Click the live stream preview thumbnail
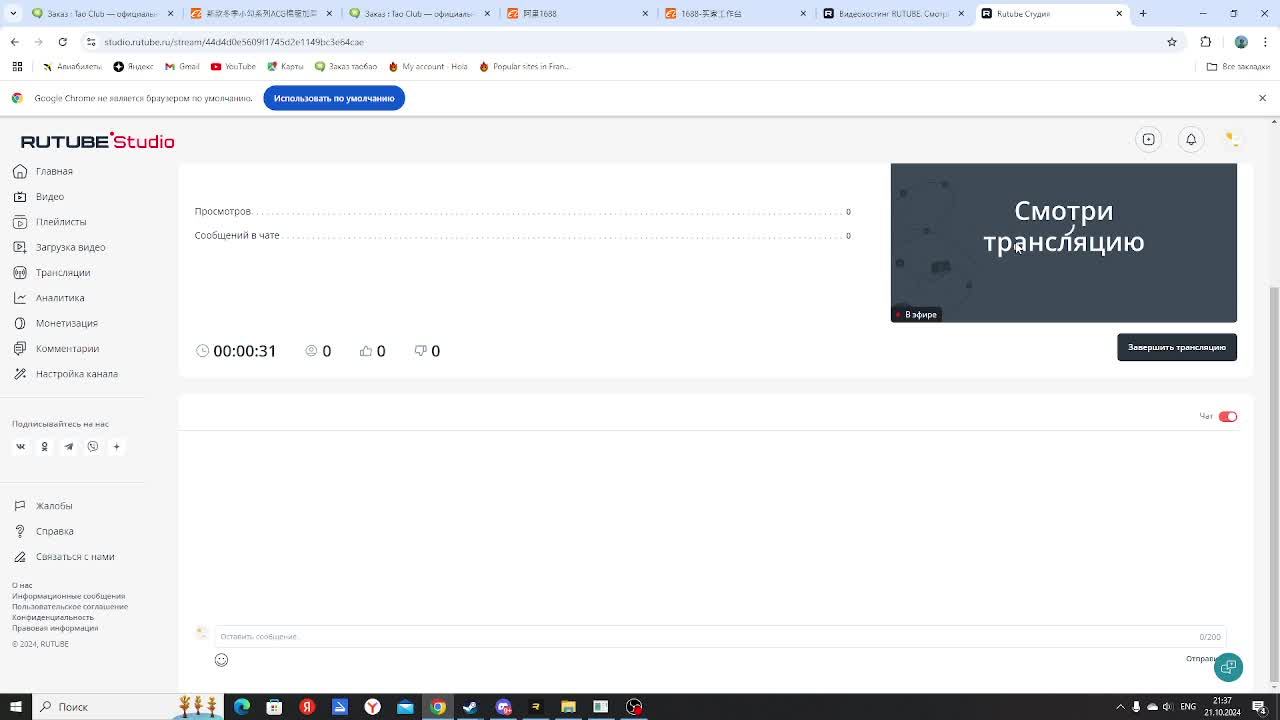 tap(1064, 242)
